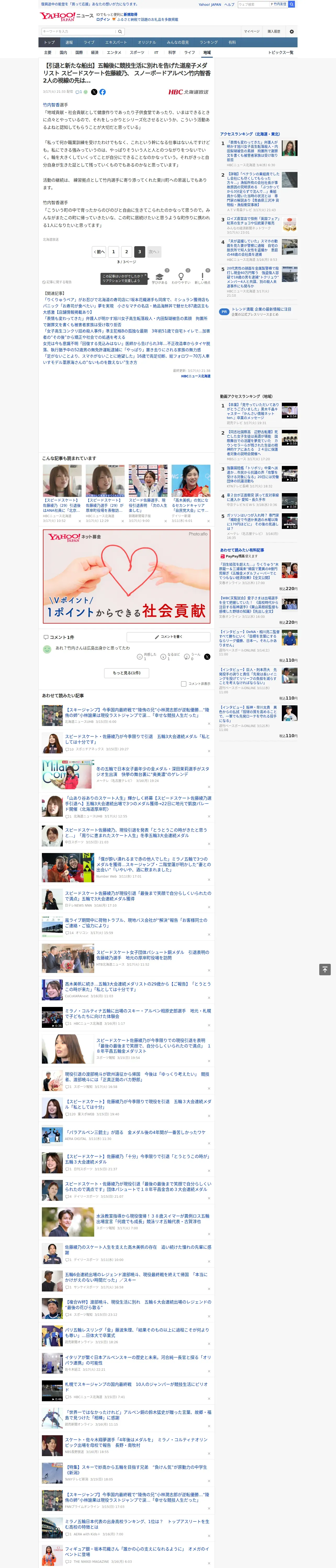This screenshot has height=1568, width=336.
Task: Share article on X icon under headline
Action: coord(94,92)
